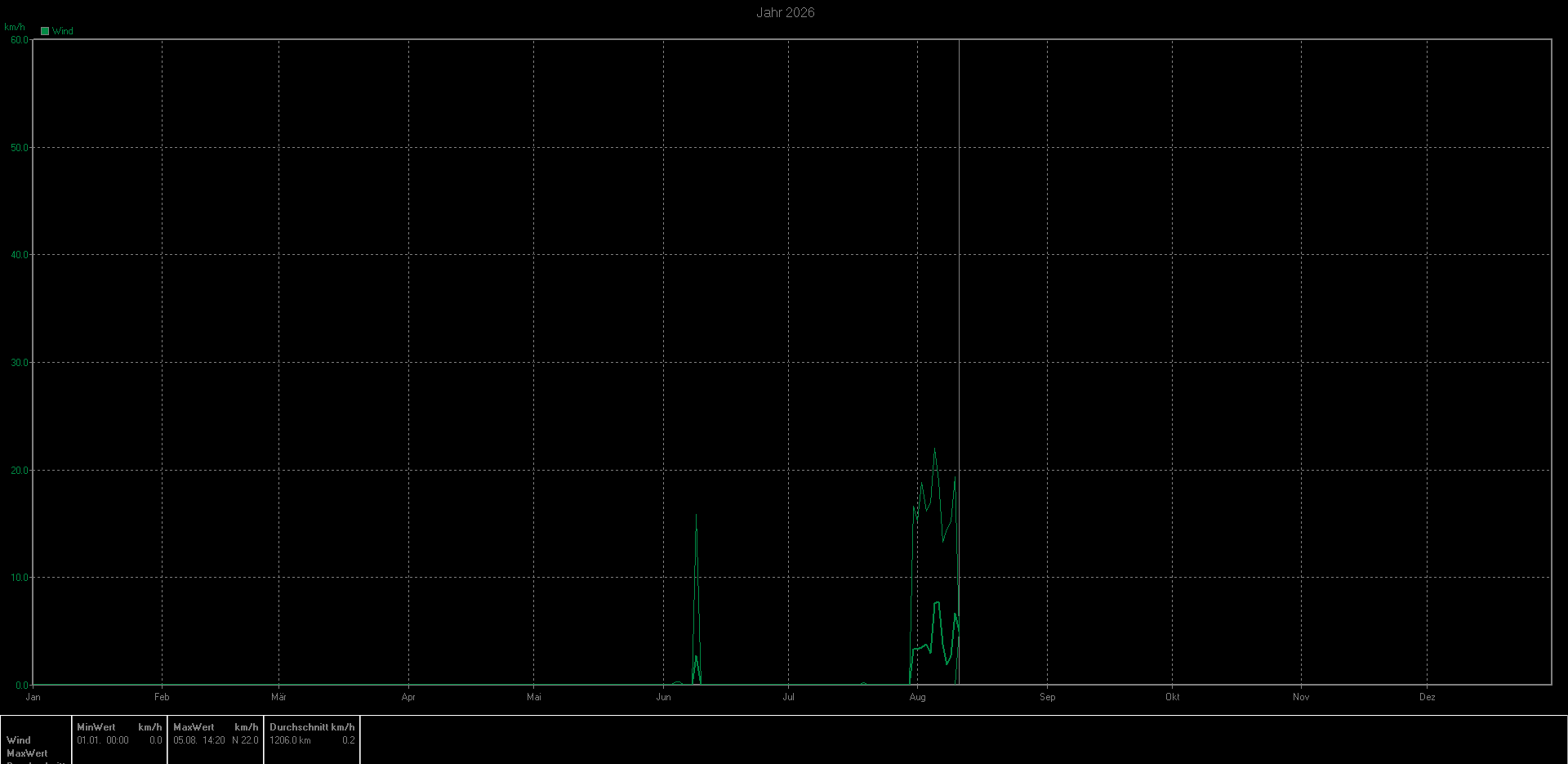Click the km/h axis unit label
This screenshot has height=764, width=1568.
click(x=15, y=27)
